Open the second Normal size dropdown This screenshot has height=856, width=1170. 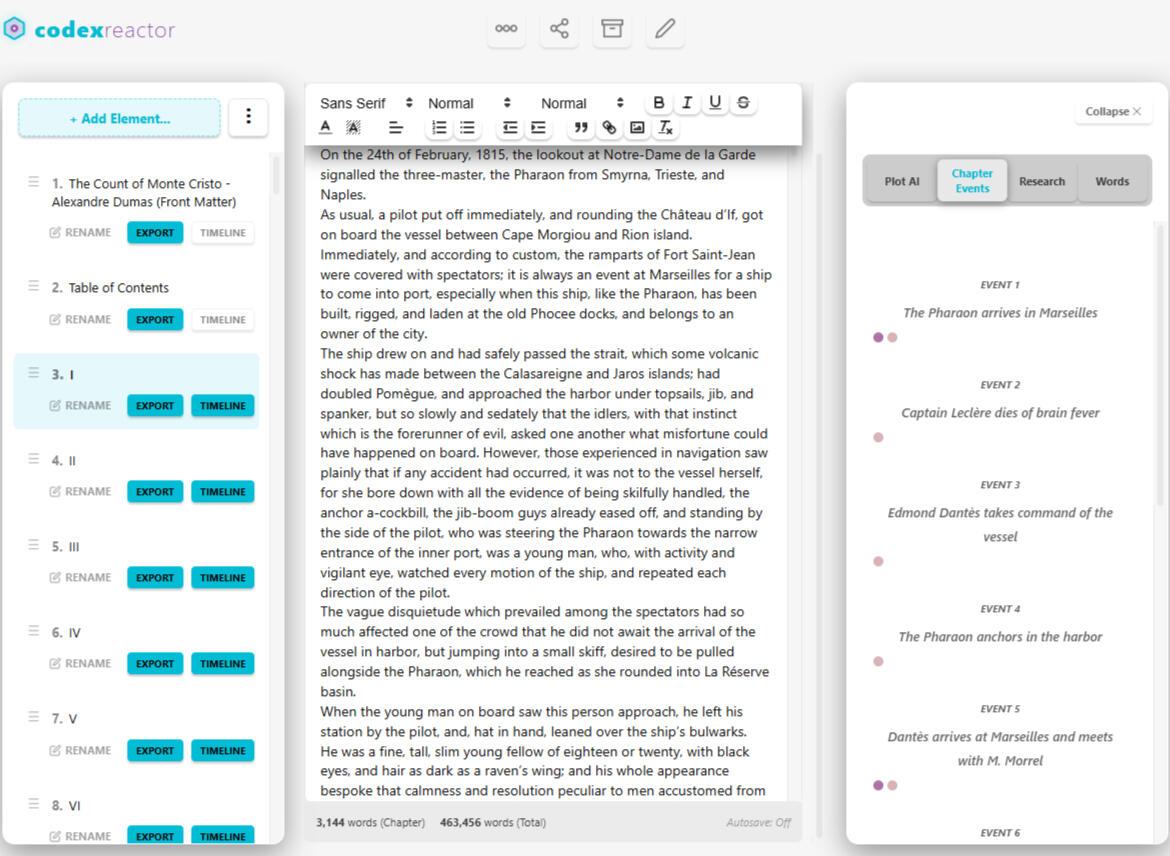click(582, 103)
